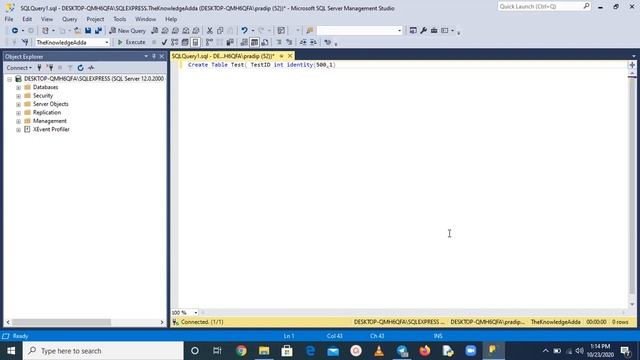Image resolution: width=640 pixels, height=360 pixels.
Task: Click the Save file icon
Action: coord(88,31)
